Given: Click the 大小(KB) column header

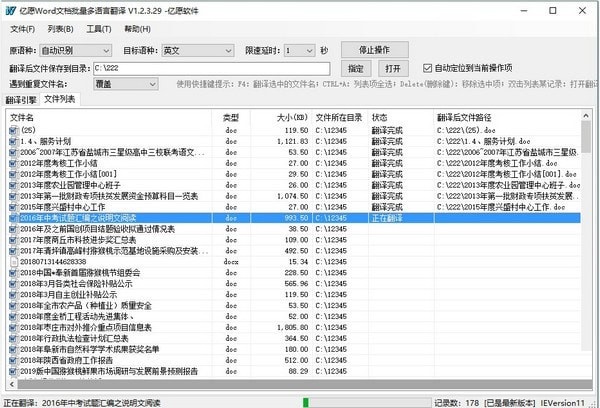Looking at the screenshot, I should (292, 118).
